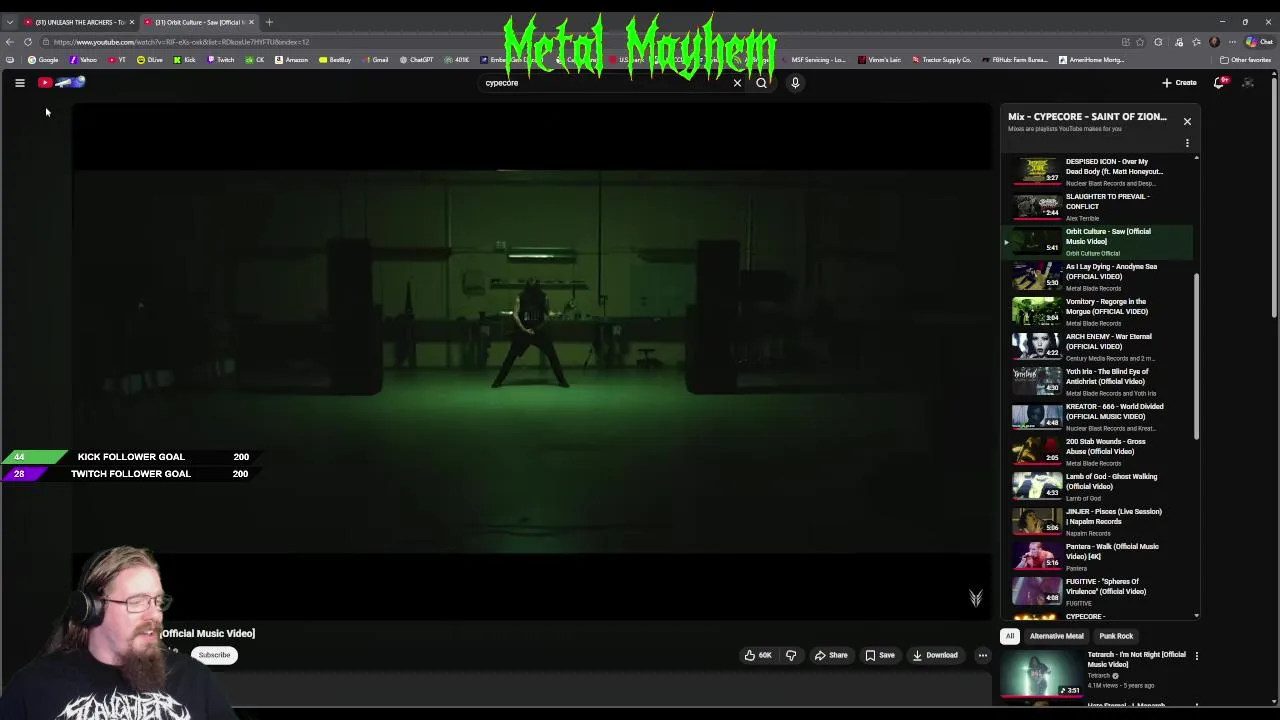Open the YouTube guide hamburger menu
Image resolution: width=1280 pixels, height=720 pixels.
click(x=19, y=83)
